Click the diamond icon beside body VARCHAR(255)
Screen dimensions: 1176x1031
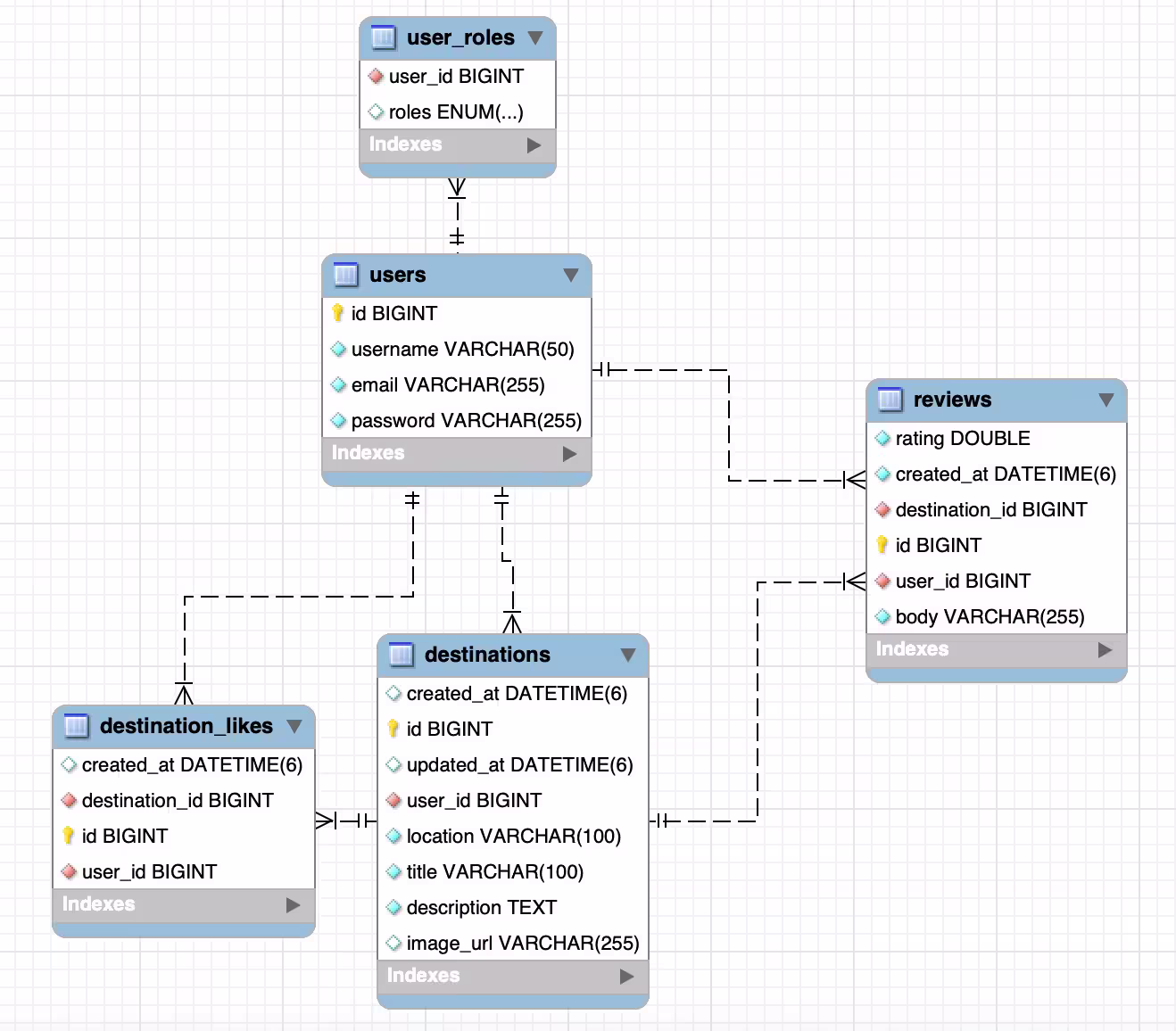click(882, 616)
